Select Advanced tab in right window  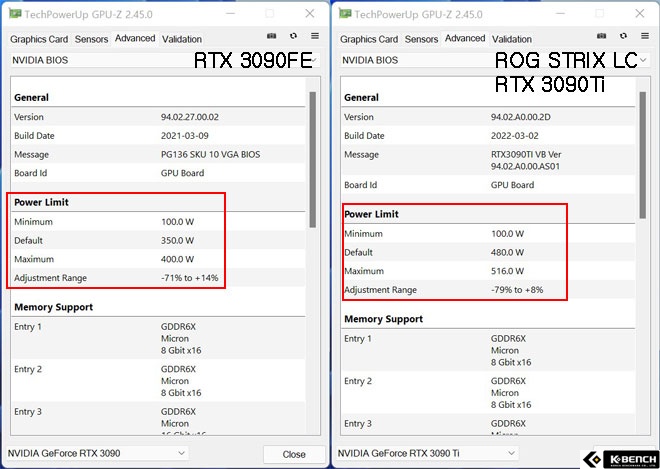(x=465, y=38)
